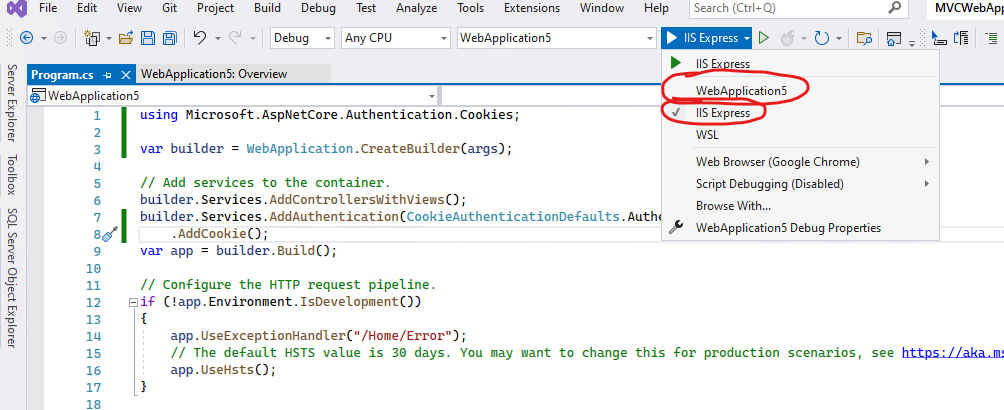Viewport: 1004px width, 410px height.
Task: Start Without Debugging via green outline arrow
Action: coord(763,38)
